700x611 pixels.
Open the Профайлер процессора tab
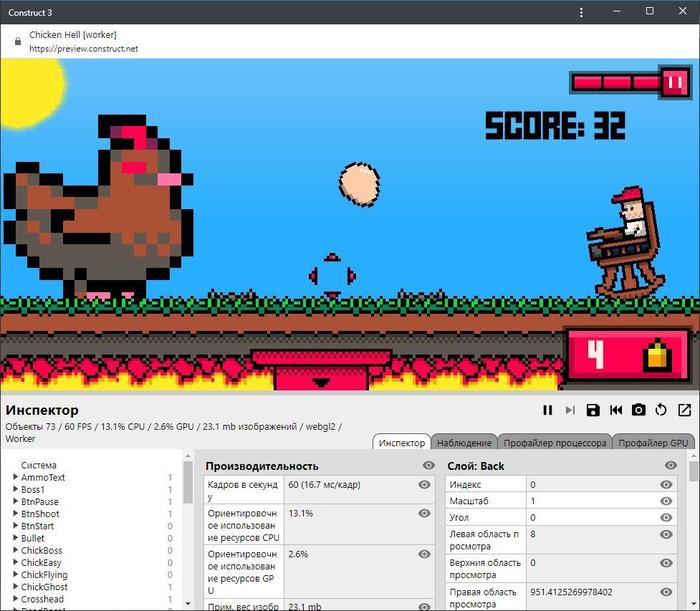pos(553,443)
